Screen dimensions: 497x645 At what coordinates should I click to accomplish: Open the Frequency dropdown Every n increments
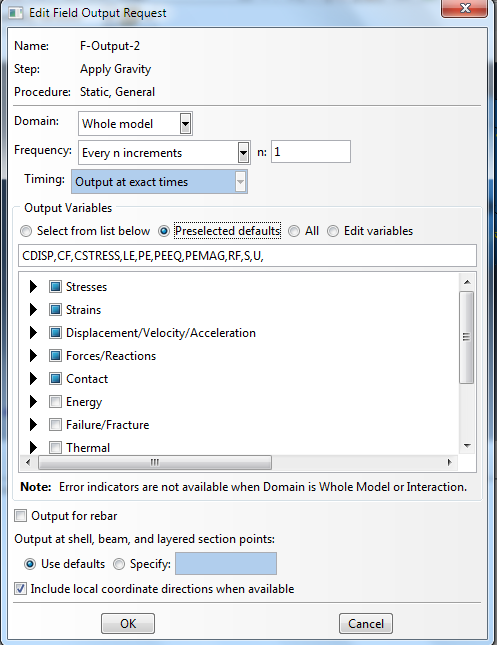click(x=164, y=153)
